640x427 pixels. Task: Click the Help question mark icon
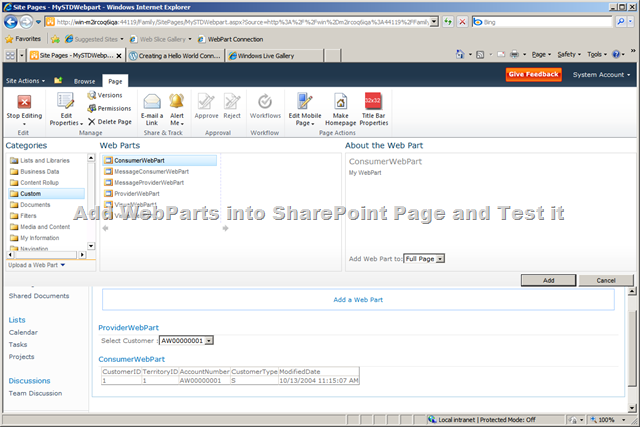click(x=616, y=54)
